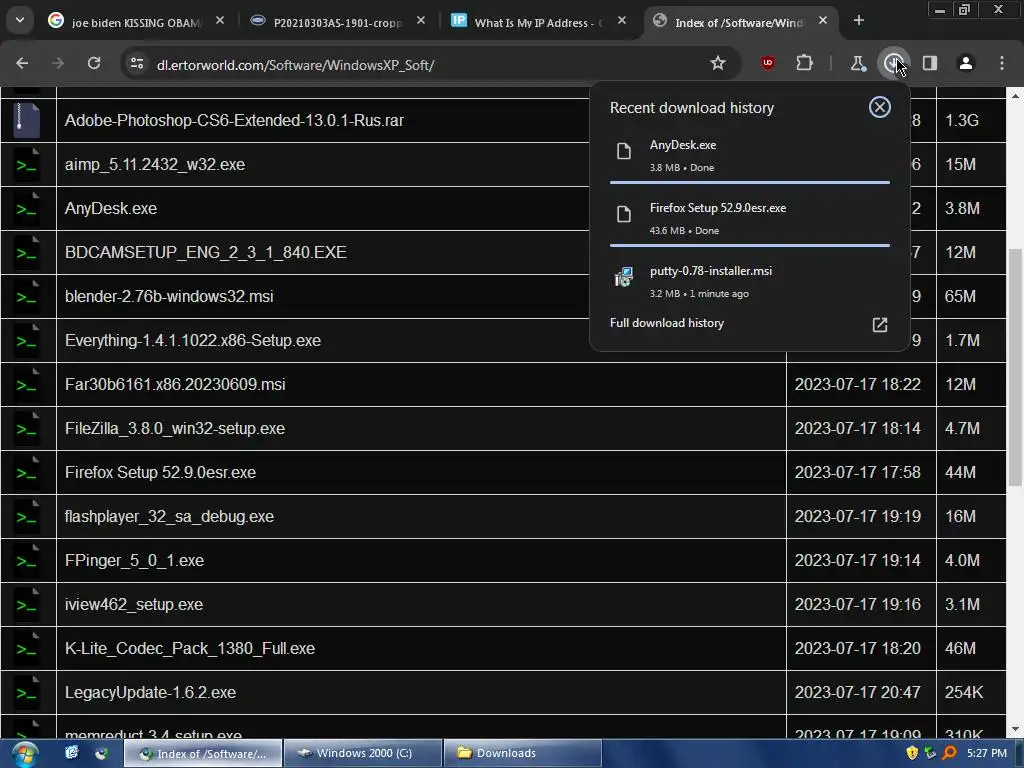
Task: Click the rar archive icon for Photoshop
Action: pyautogui.click(x=27, y=120)
